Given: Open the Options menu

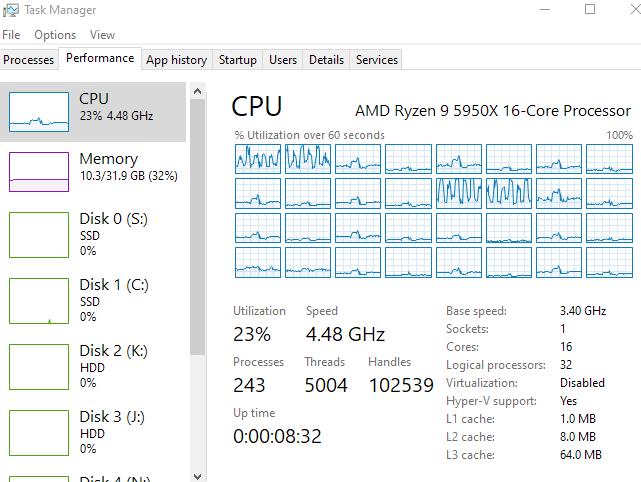Looking at the screenshot, I should click(55, 35).
